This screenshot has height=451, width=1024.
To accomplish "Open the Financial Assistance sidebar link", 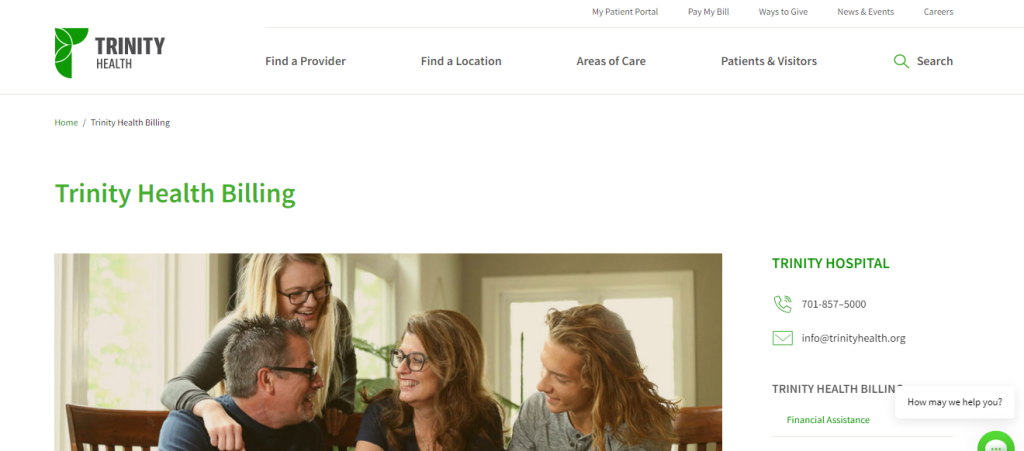I will pyautogui.click(x=828, y=420).
